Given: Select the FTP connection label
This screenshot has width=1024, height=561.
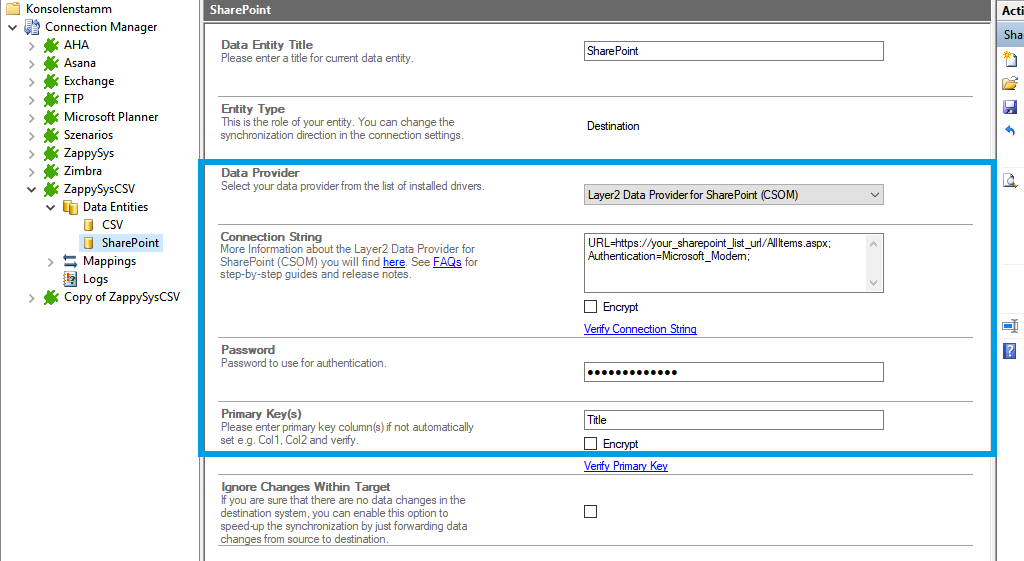Looking at the screenshot, I should click(x=74, y=99).
